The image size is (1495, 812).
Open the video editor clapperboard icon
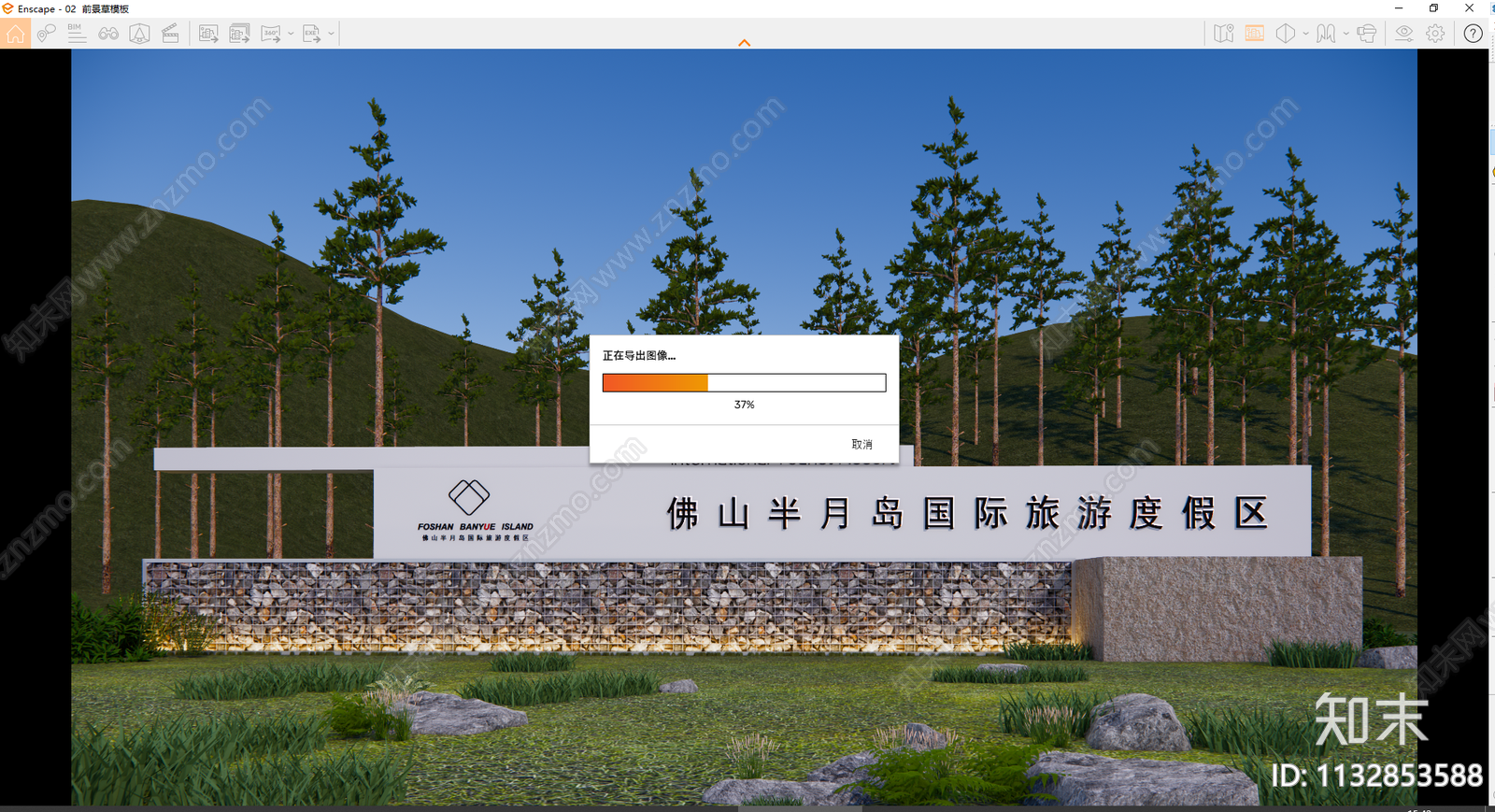[170, 34]
